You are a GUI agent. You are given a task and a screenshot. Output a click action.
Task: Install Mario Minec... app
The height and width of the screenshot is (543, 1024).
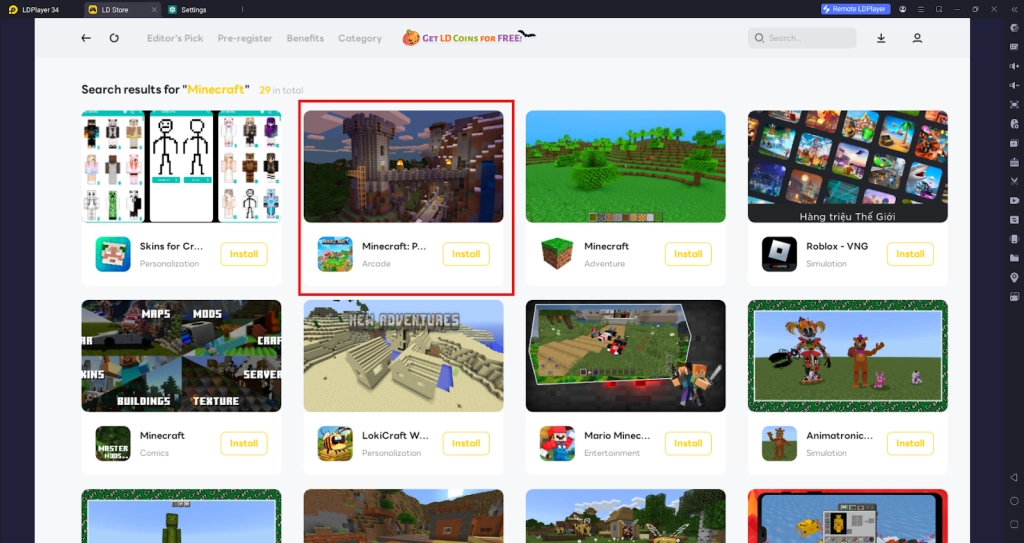coord(688,444)
